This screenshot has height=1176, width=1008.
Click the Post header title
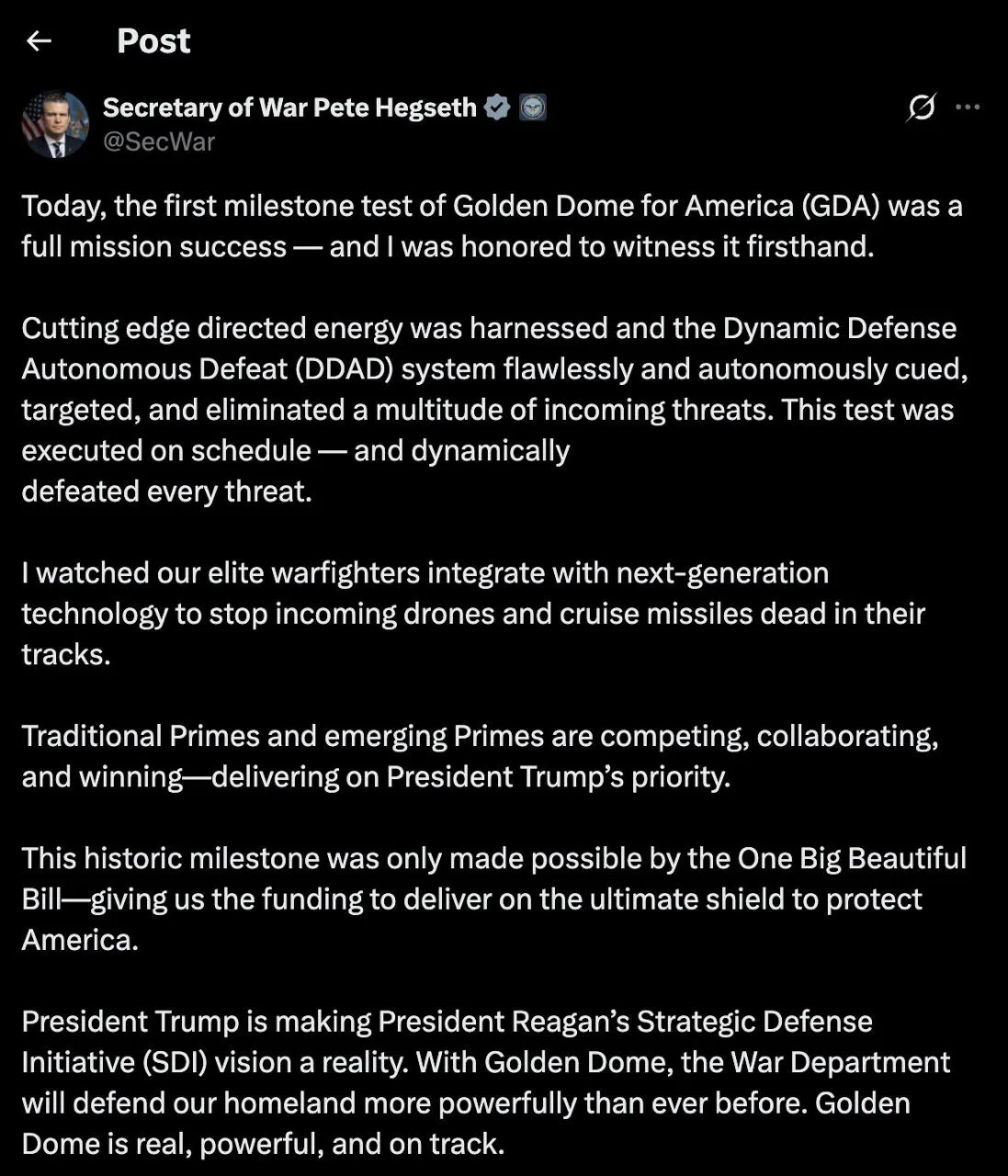click(x=153, y=40)
